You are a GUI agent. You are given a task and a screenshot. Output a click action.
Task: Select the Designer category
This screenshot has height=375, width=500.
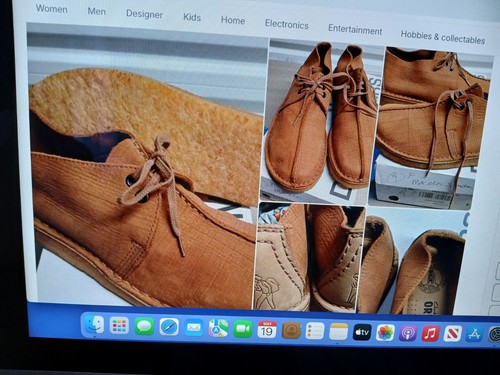pos(144,14)
